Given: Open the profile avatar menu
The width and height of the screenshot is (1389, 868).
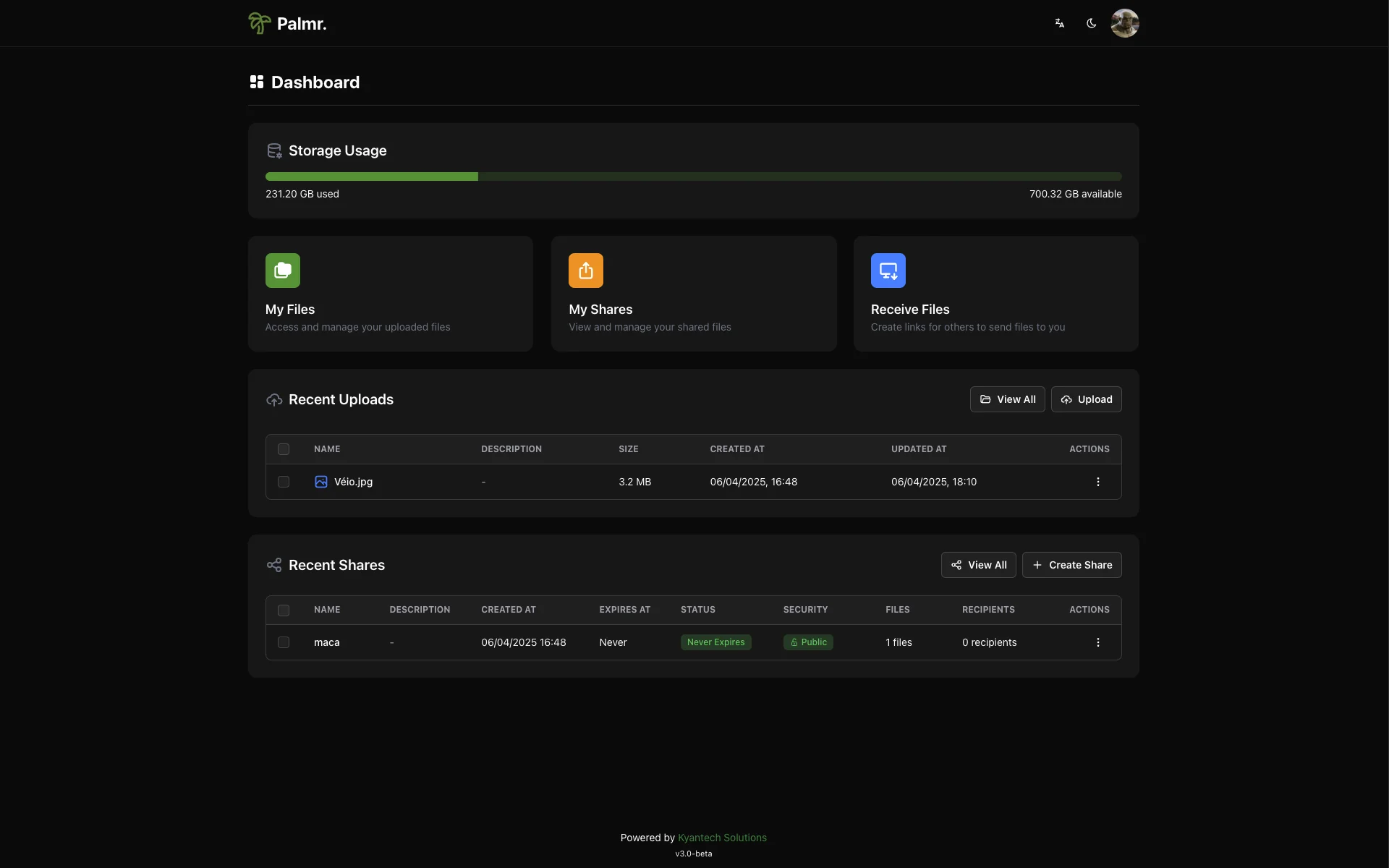Looking at the screenshot, I should 1126,22.
